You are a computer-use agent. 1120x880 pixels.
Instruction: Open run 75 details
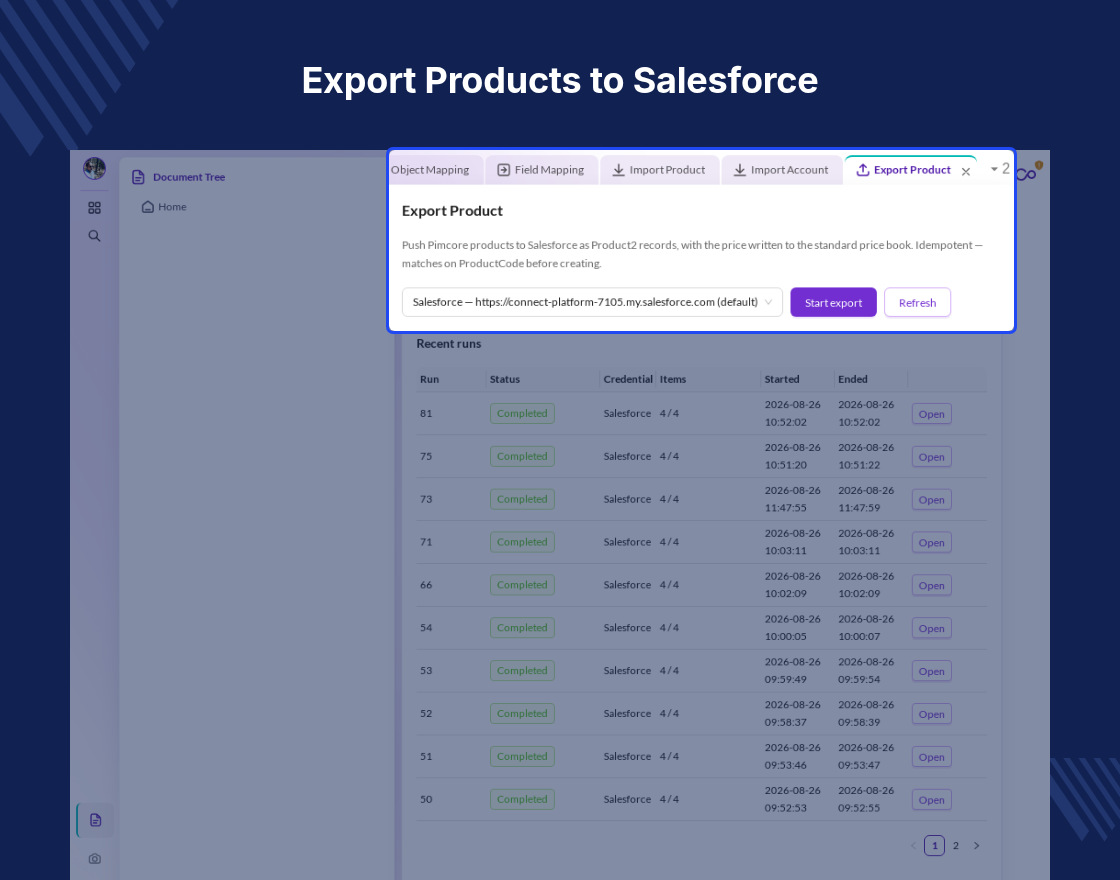pos(931,456)
